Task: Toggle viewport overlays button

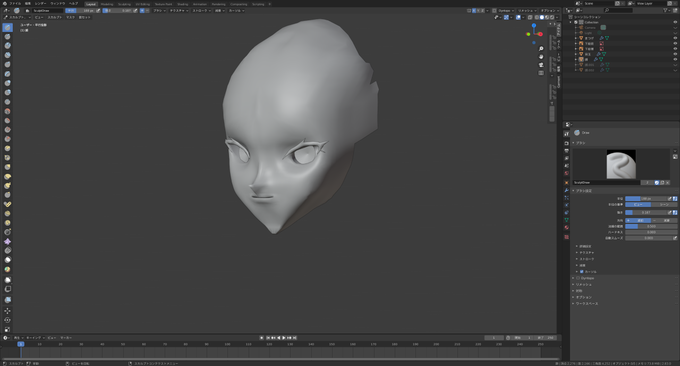Action: pos(518,17)
